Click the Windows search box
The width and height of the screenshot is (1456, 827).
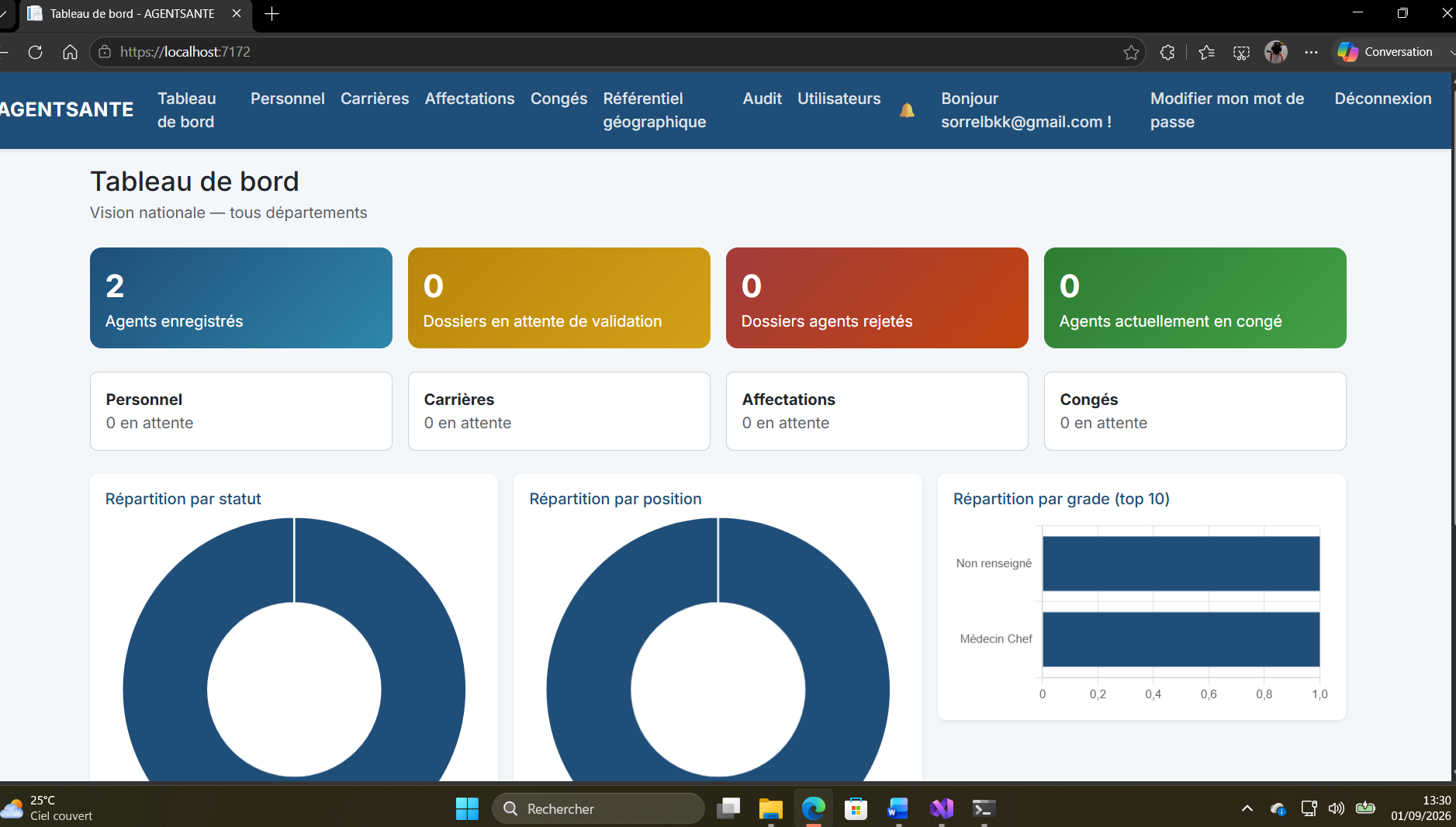pyautogui.click(x=598, y=808)
